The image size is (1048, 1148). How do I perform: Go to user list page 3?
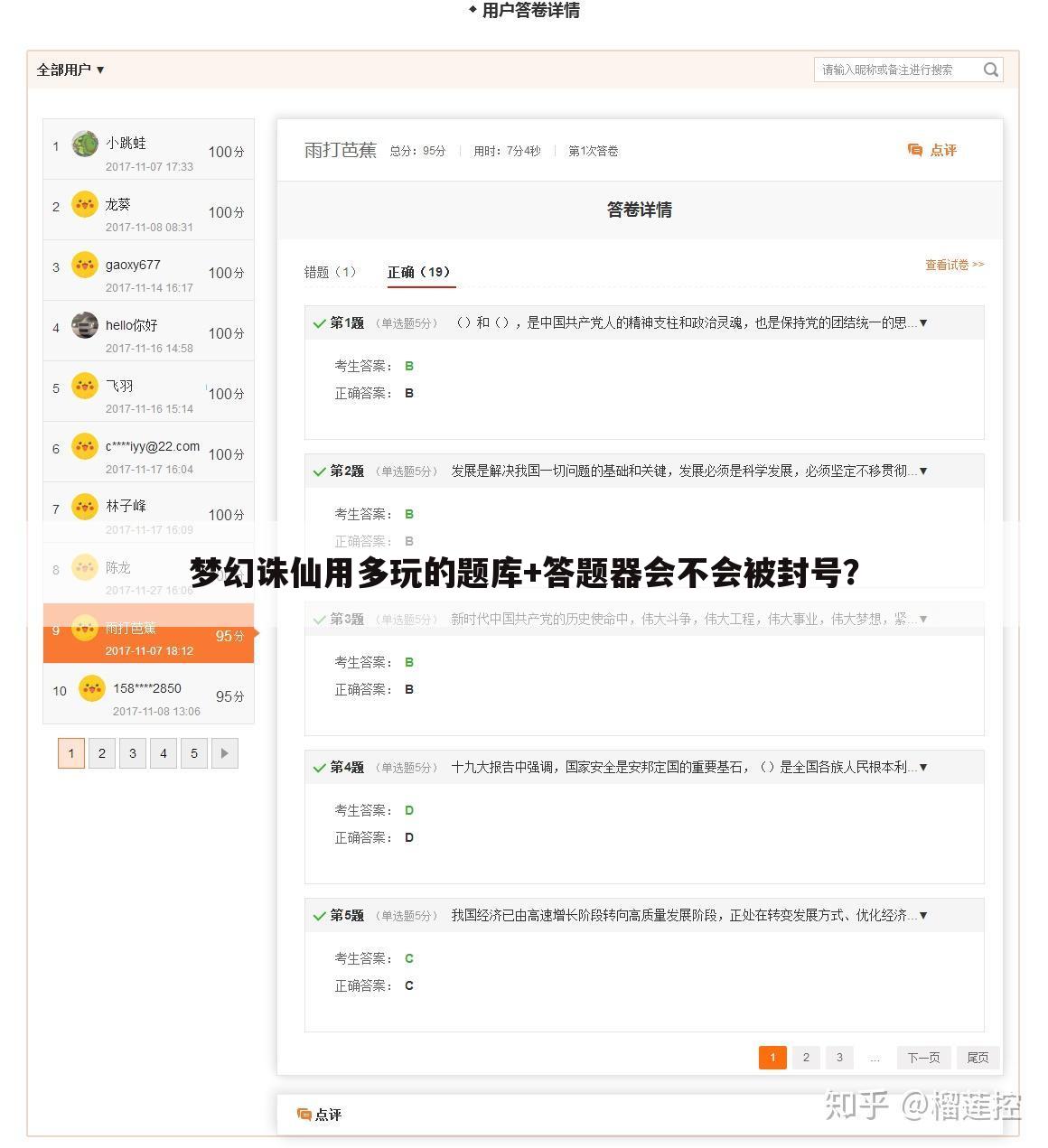[x=133, y=753]
